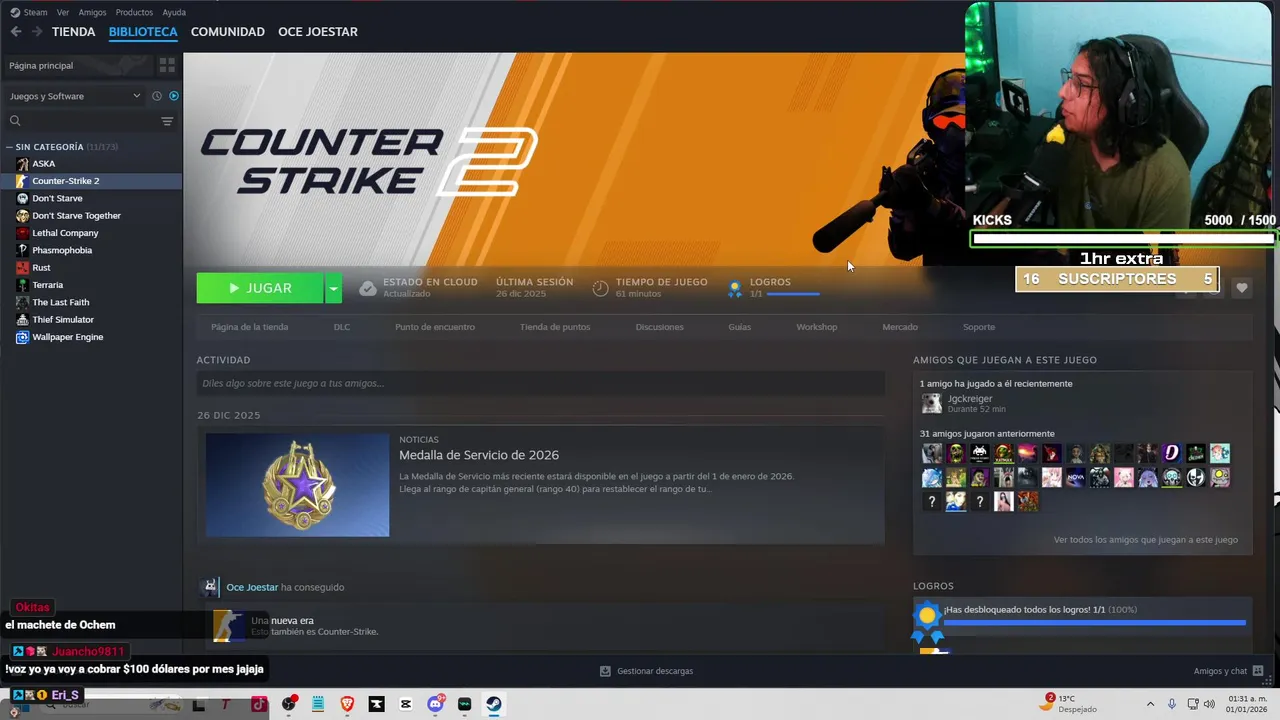Open the Ayuda menu

174,12
